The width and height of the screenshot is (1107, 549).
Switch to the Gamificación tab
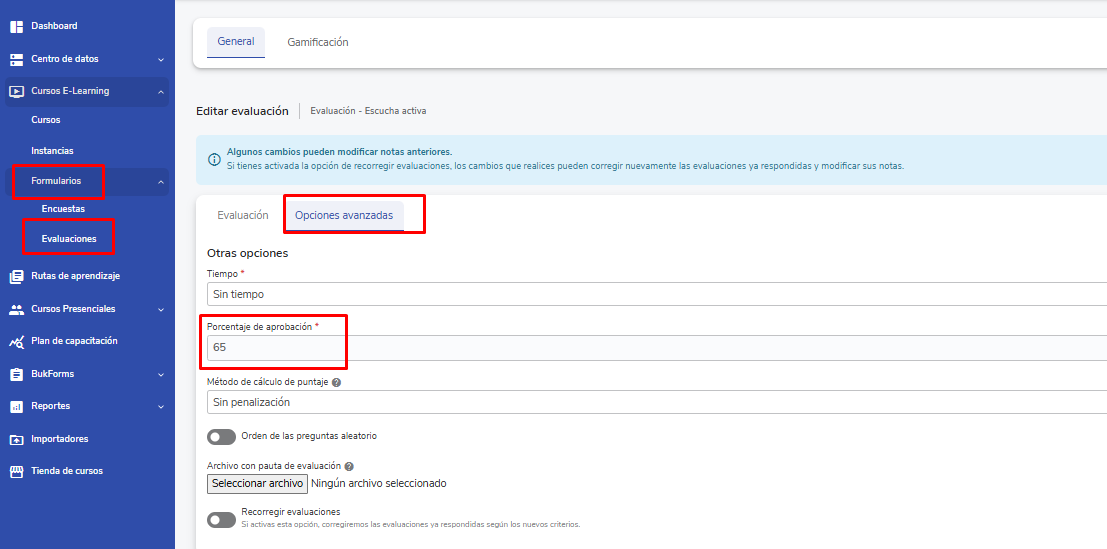click(318, 43)
